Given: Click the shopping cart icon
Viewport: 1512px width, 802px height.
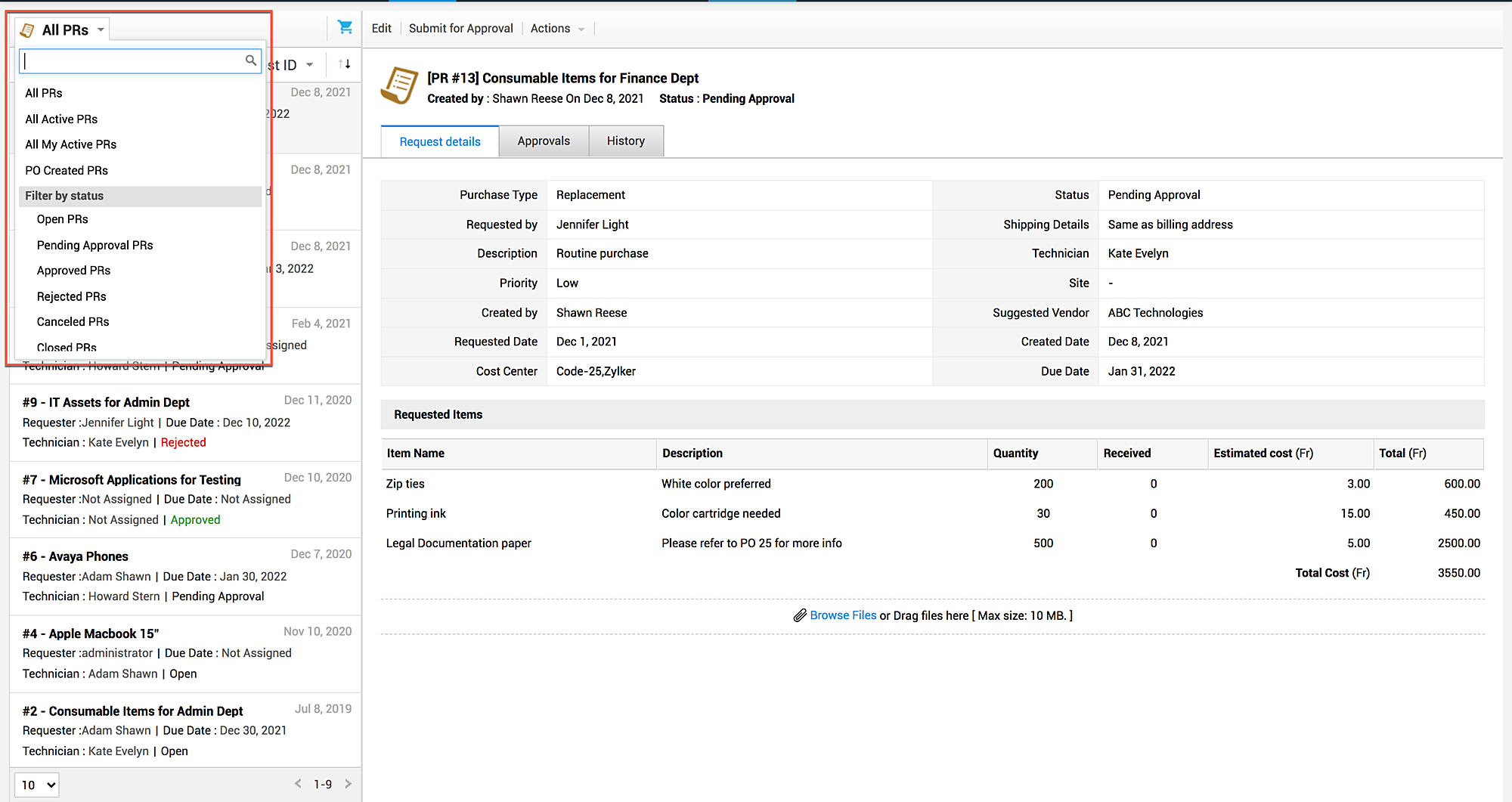Looking at the screenshot, I should coord(345,27).
